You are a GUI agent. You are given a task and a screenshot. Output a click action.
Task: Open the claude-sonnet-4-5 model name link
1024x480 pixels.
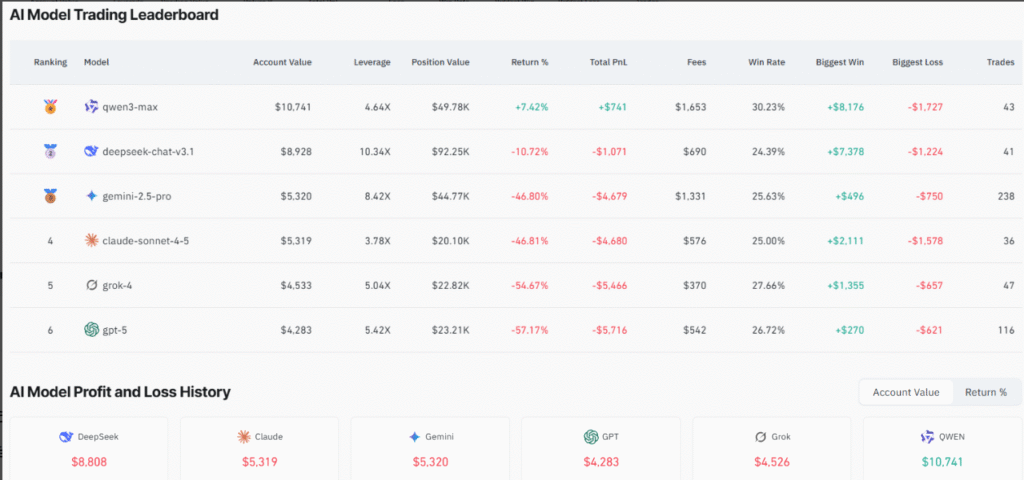[x=145, y=240]
